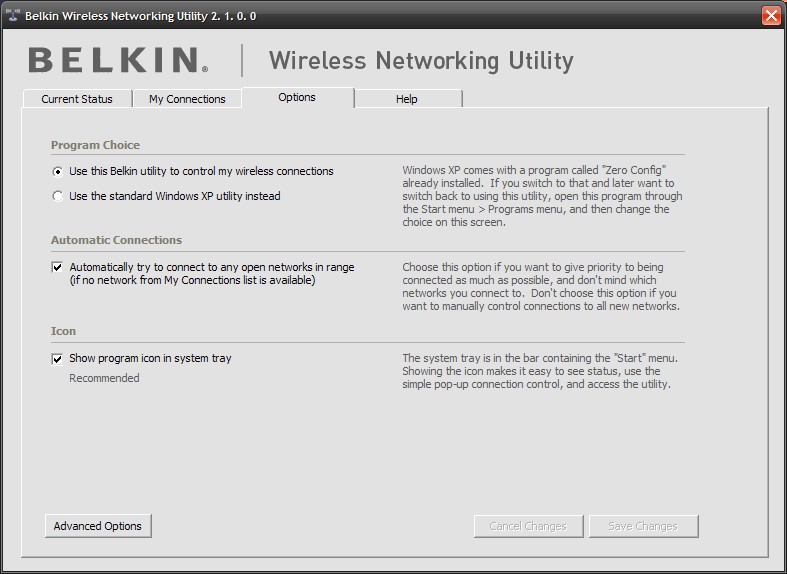Image resolution: width=787 pixels, height=574 pixels.
Task: Click the window title text in title bar
Action: pos(141,16)
